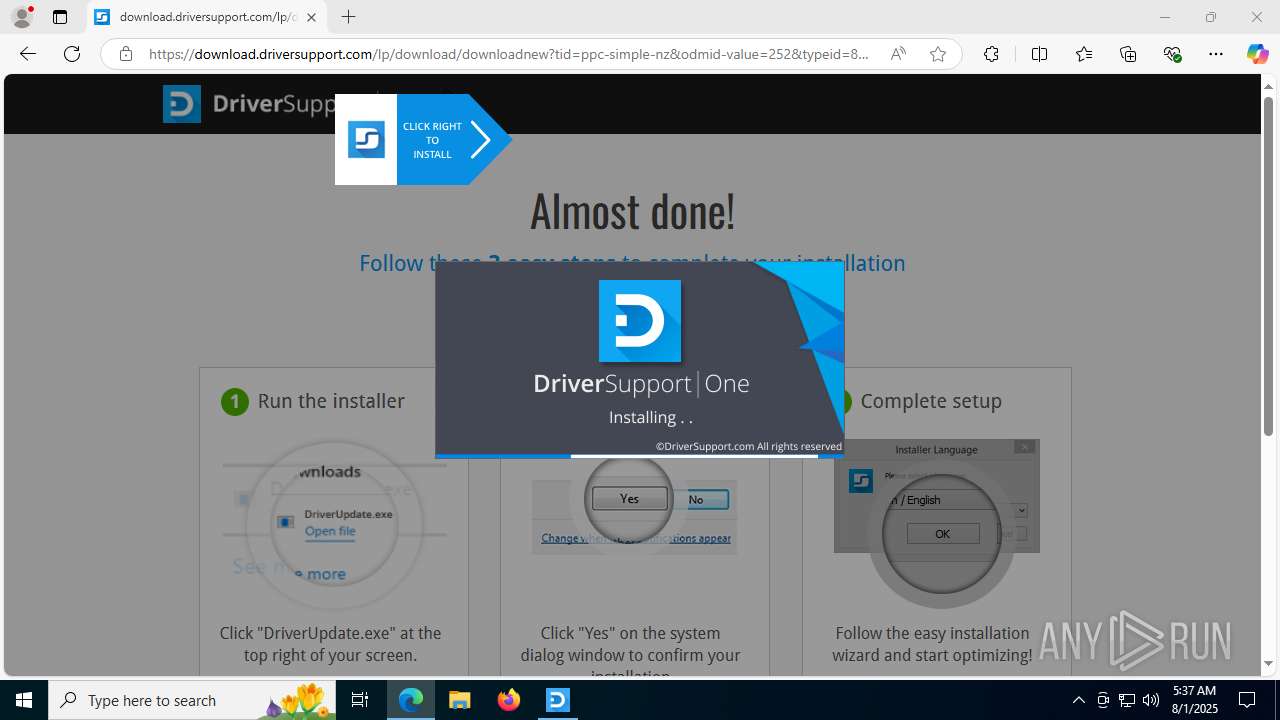This screenshot has width=1280, height=720.
Task: Add this page to favorites
Action: 938,54
